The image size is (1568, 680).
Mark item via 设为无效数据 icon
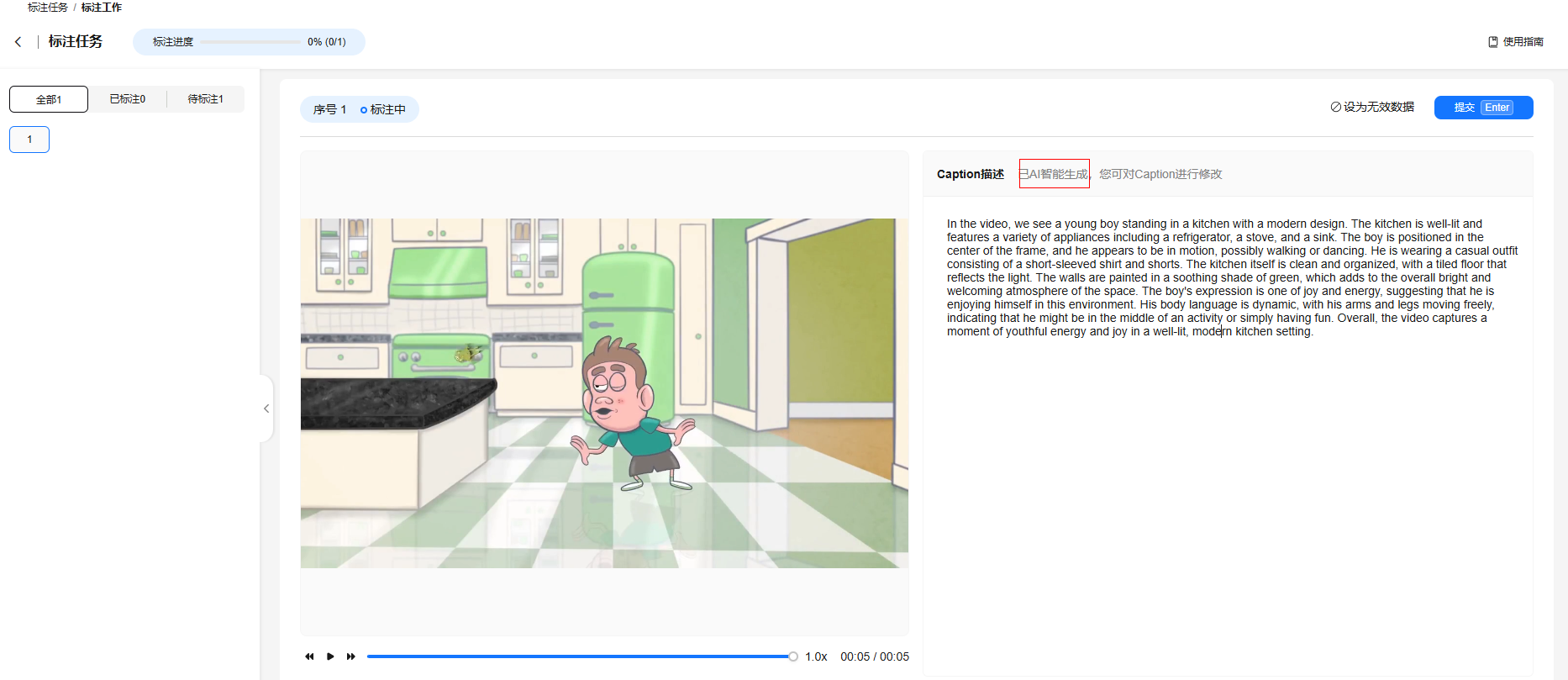click(1336, 108)
